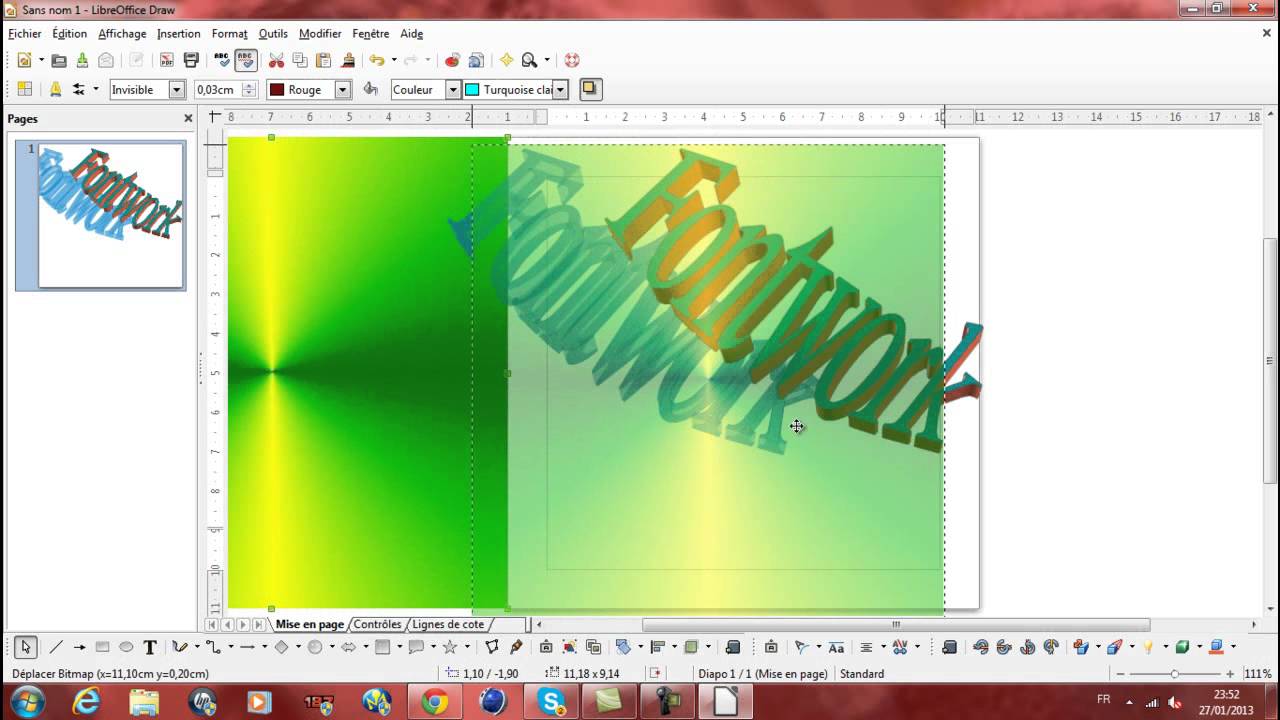Open the New document dropdown arrow

click(x=41, y=60)
